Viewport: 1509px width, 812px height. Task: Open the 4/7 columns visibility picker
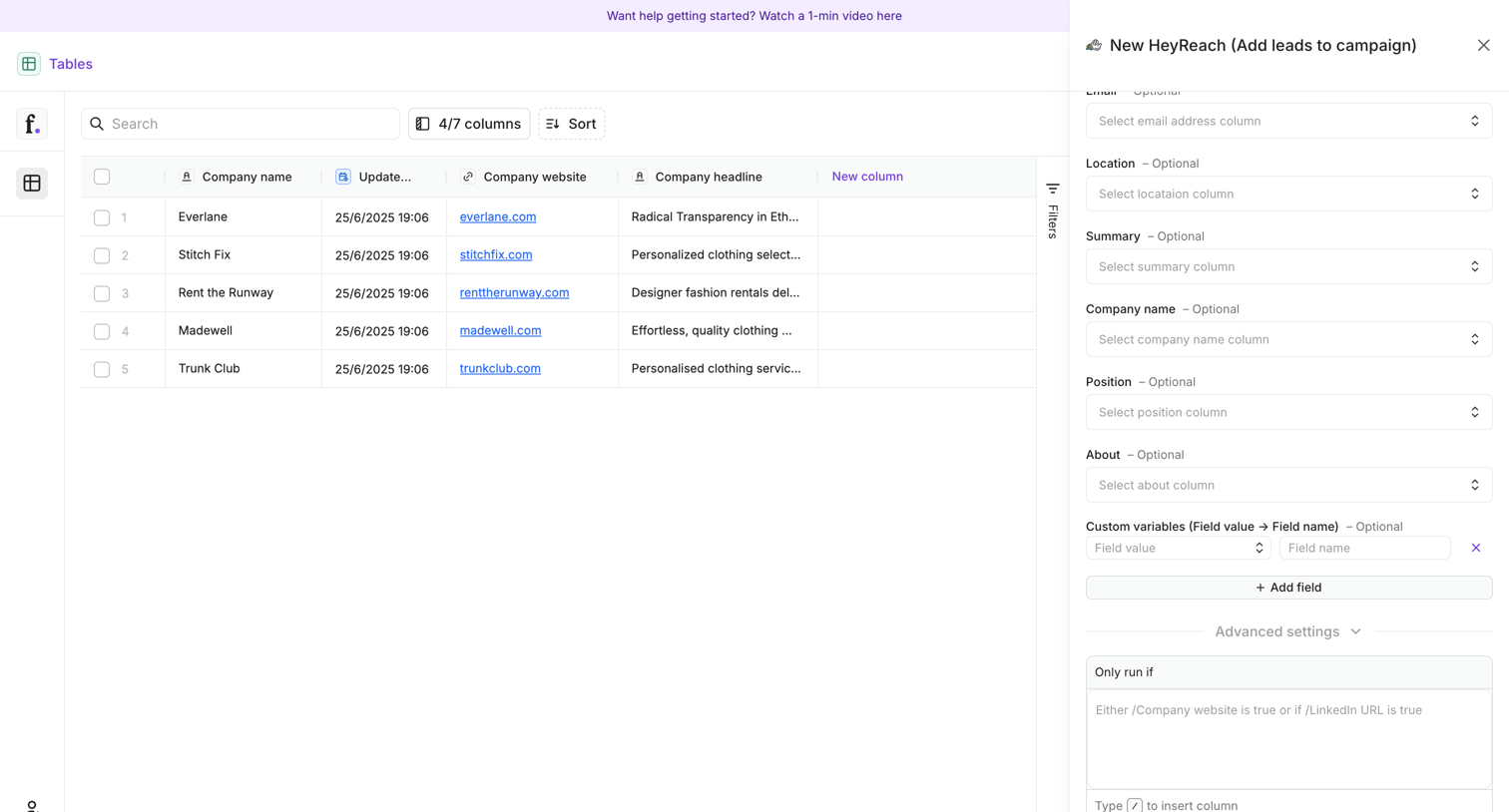[469, 124]
